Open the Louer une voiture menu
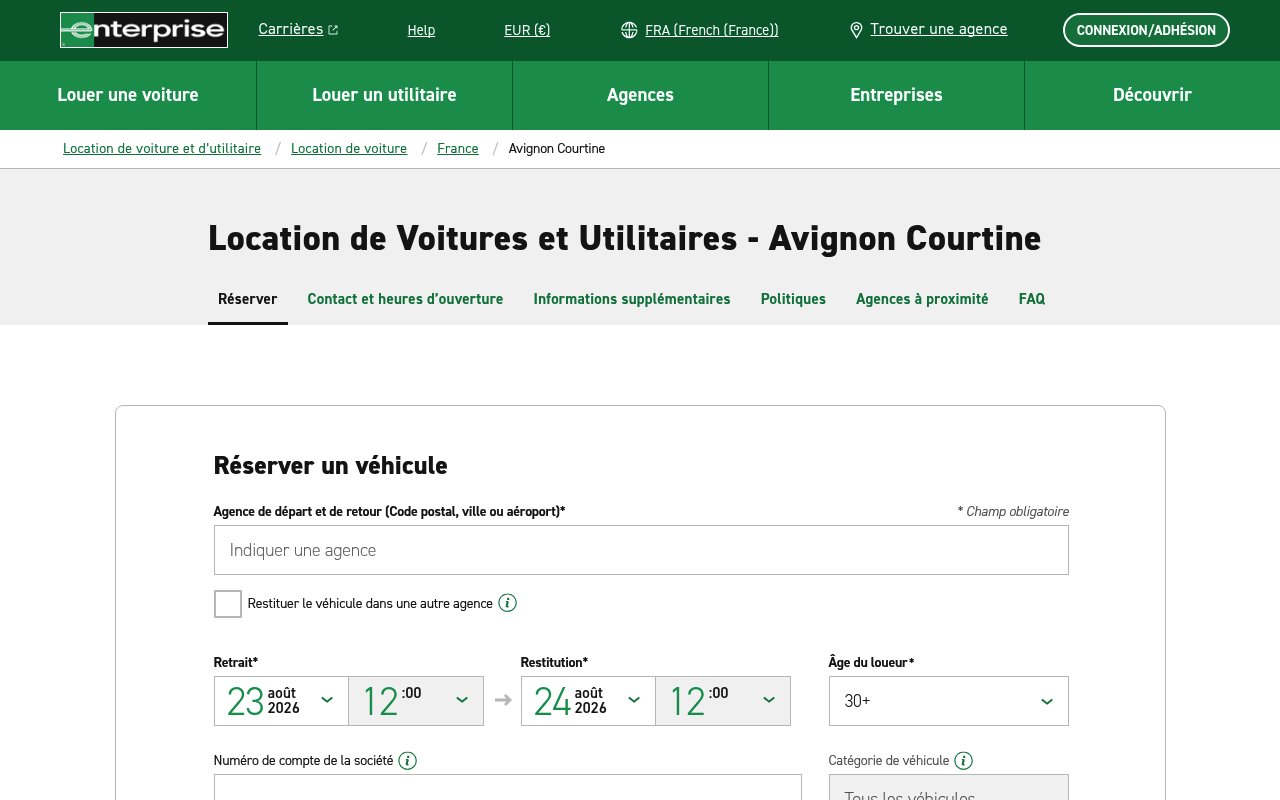This screenshot has height=800, width=1280. [128, 95]
